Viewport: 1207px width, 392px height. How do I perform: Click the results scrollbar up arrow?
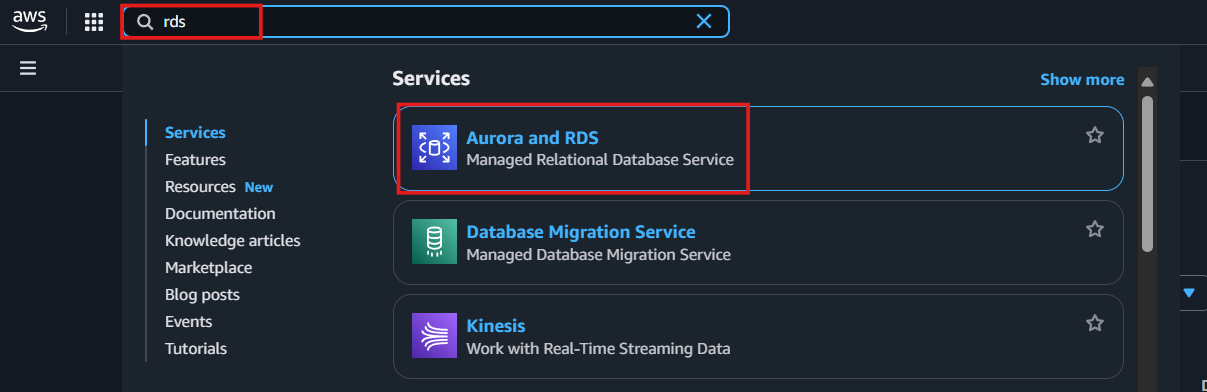pyautogui.click(x=1148, y=81)
